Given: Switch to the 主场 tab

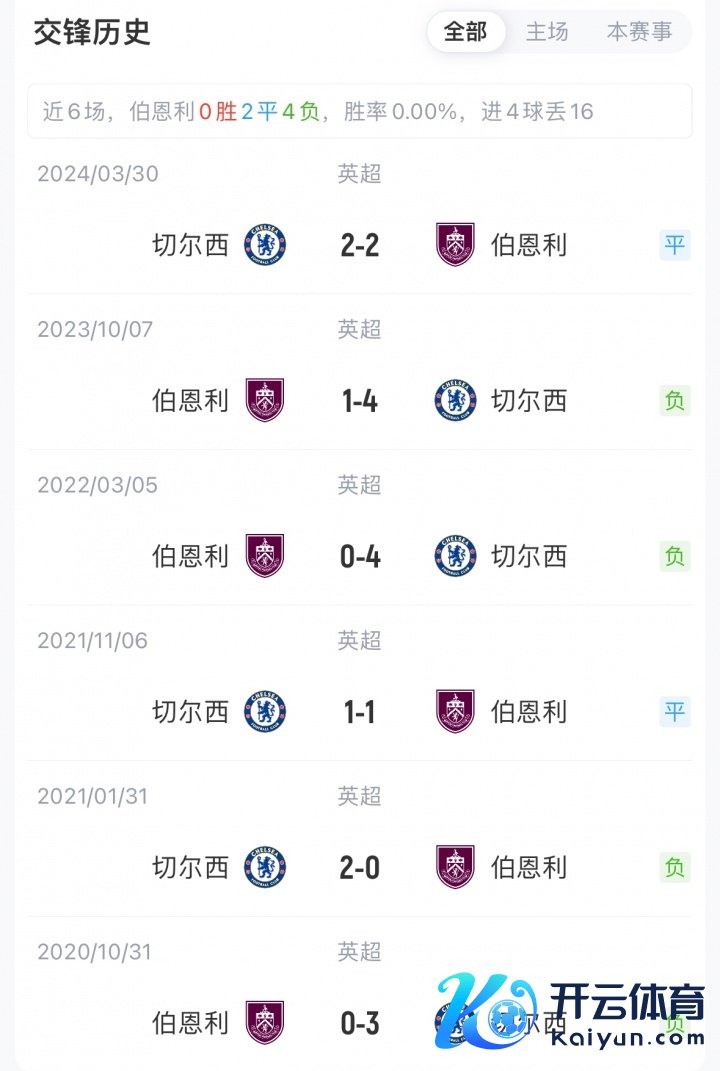Looking at the screenshot, I should (x=547, y=32).
